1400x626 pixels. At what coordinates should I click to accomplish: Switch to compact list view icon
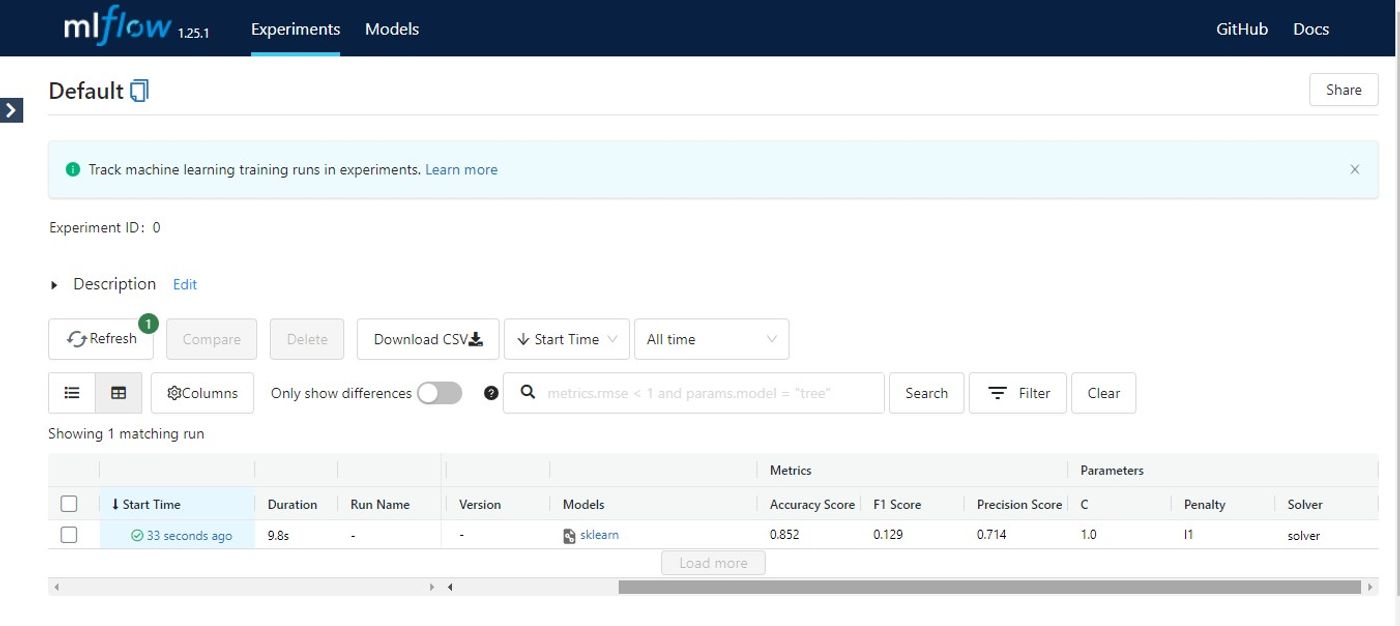(72, 393)
